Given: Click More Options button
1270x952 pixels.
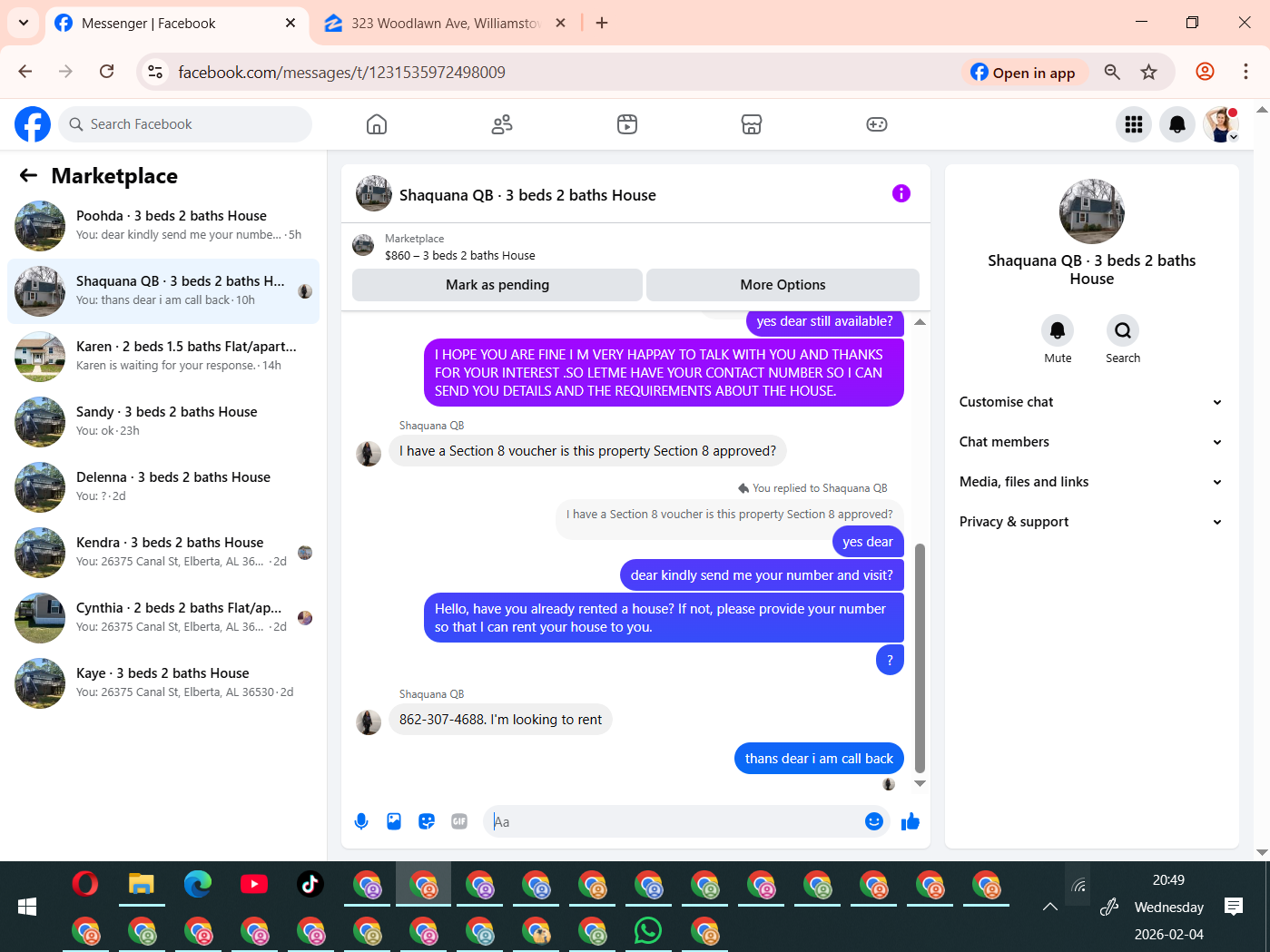Looking at the screenshot, I should [783, 285].
